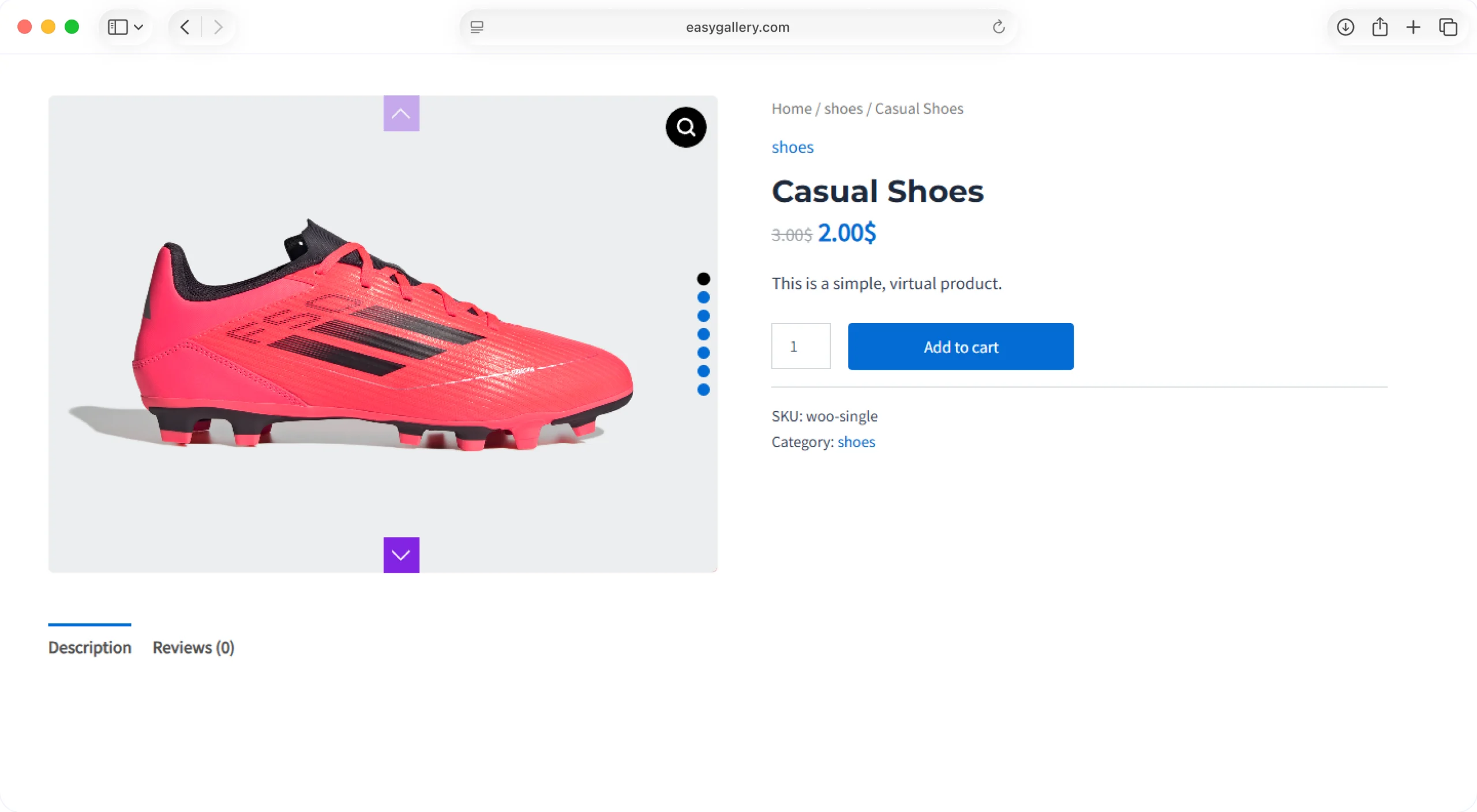Click the magnifier zoom icon on product image
Viewport: 1477px width, 812px height.
click(685, 127)
